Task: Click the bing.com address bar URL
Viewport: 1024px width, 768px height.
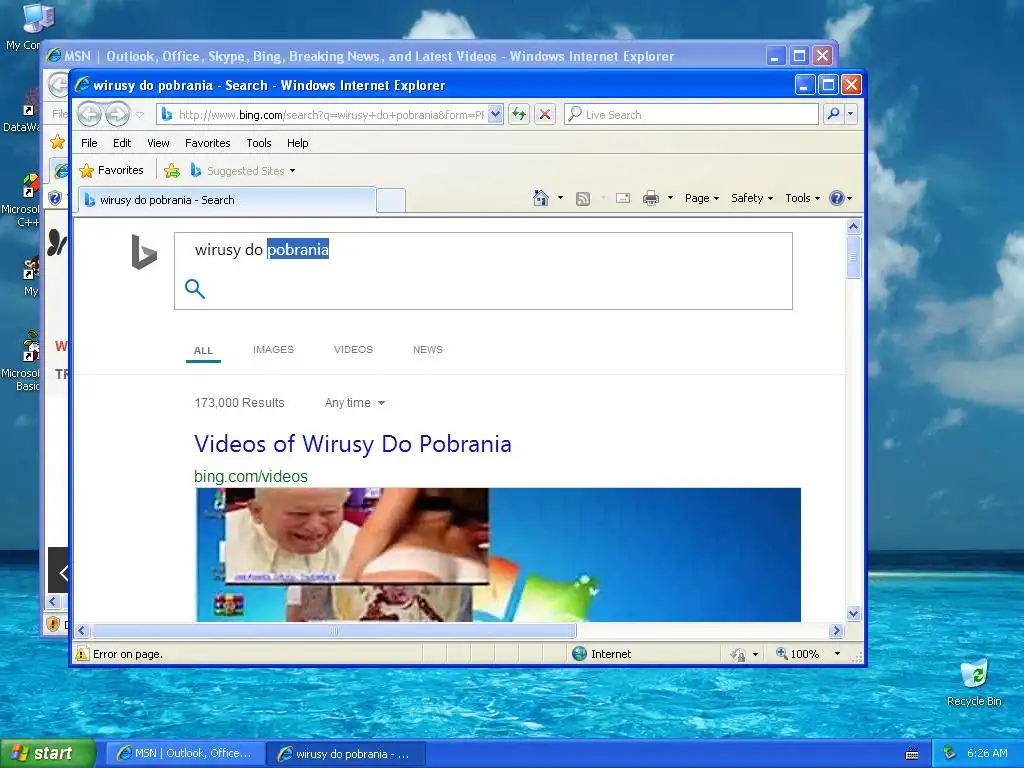Action: [330, 115]
